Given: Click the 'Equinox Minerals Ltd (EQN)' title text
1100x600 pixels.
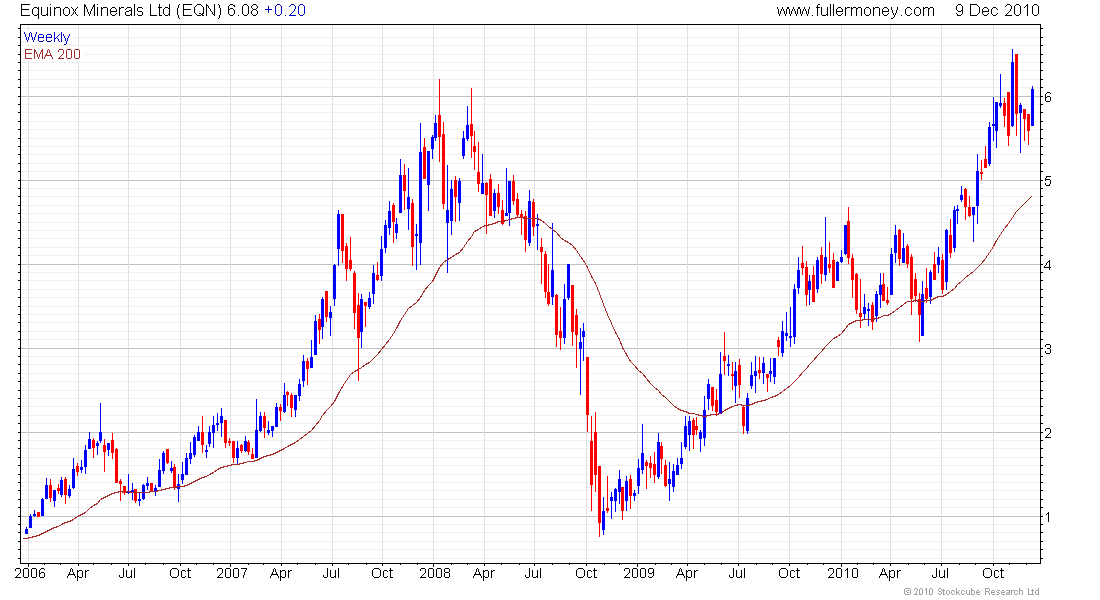Looking at the screenshot, I should click(121, 11).
